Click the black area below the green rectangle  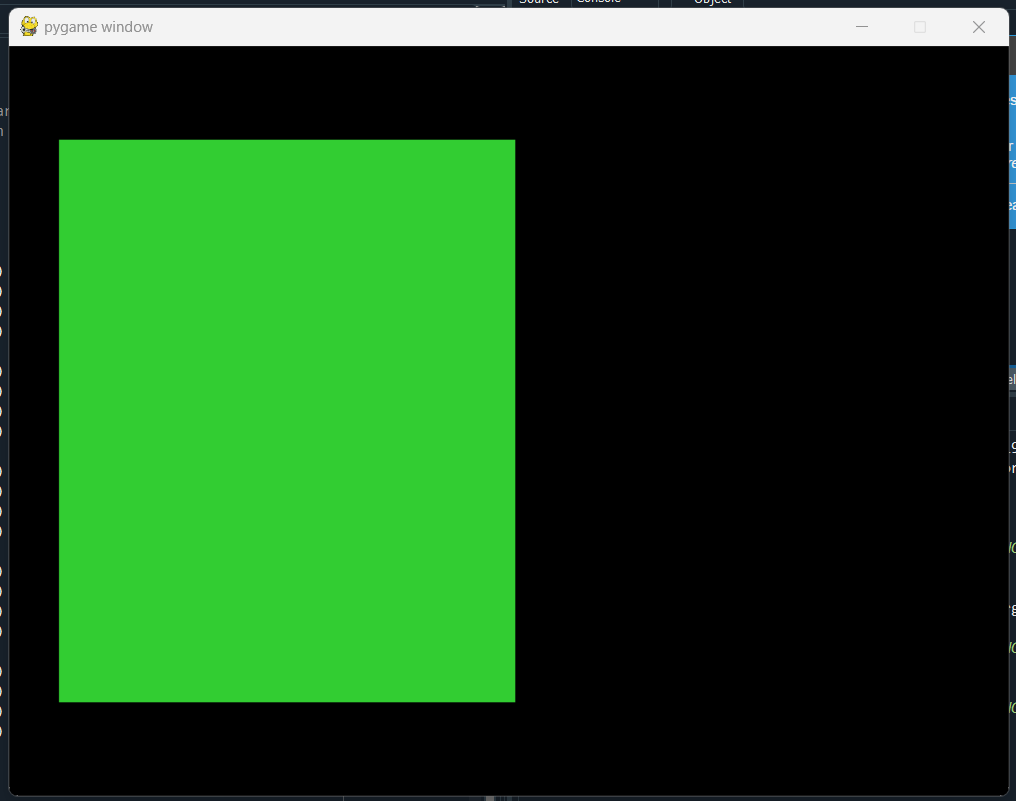pyautogui.click(x=287, y=750)
